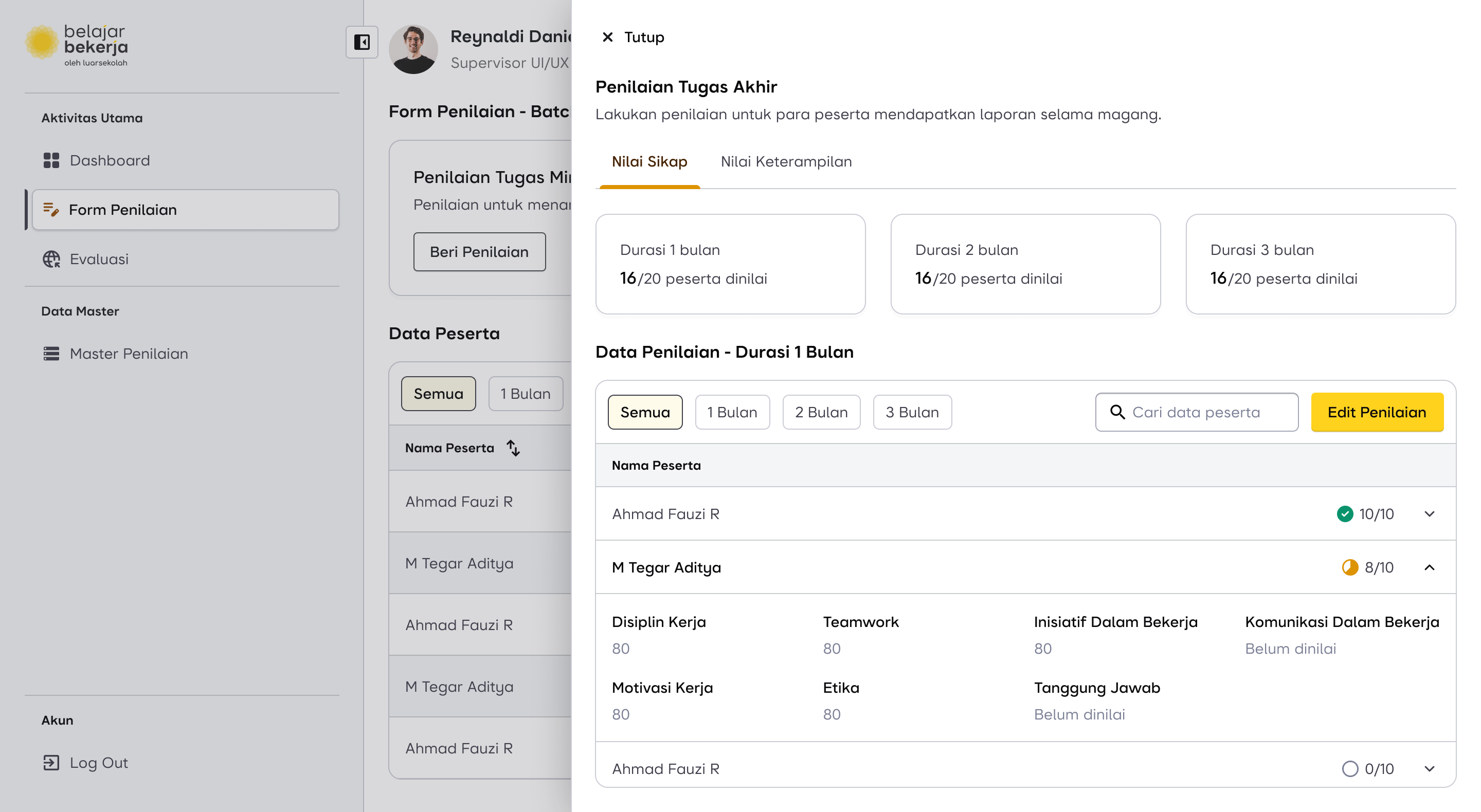The height and width of the screenshot is (812, 1481).
Task: Expand the first Ahmad Fauzi R 10/10 row
Action: point(1429,514)
